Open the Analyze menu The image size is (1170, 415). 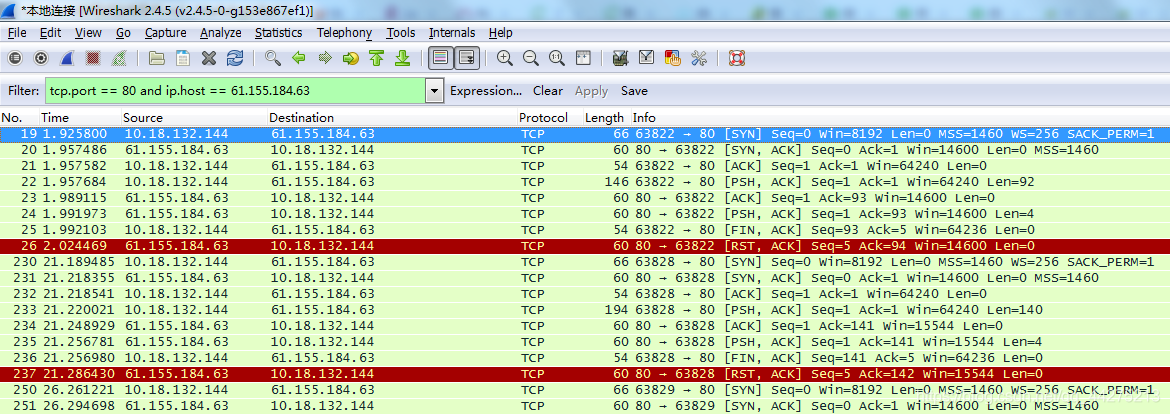221,33
